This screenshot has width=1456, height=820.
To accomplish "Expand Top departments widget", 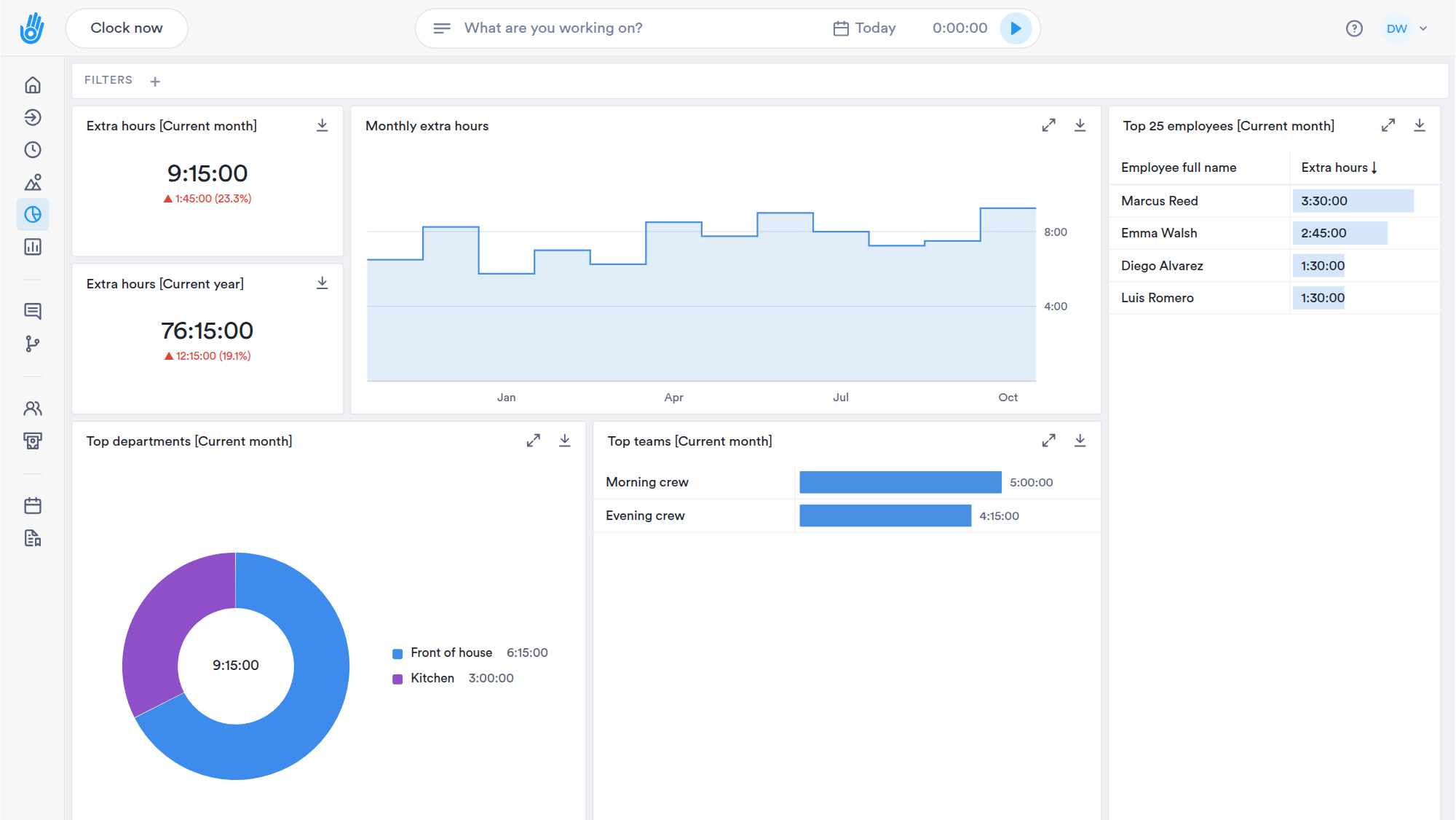I will pos(534,441).
